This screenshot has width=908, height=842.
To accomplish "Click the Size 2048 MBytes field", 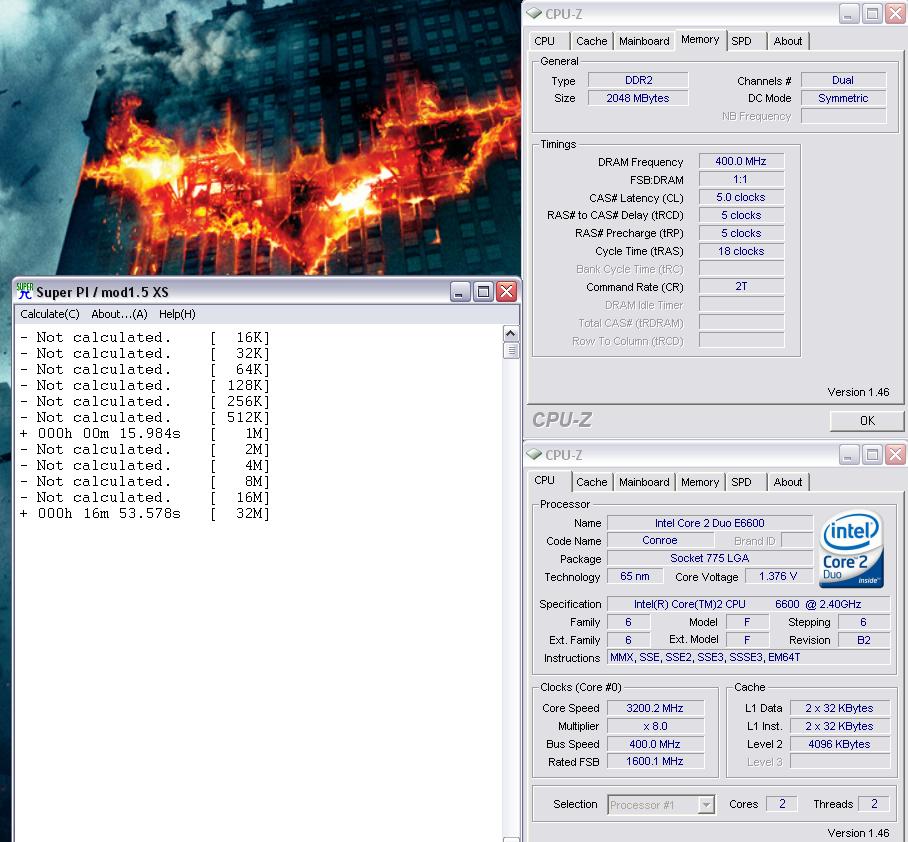I will click(638, 98).
